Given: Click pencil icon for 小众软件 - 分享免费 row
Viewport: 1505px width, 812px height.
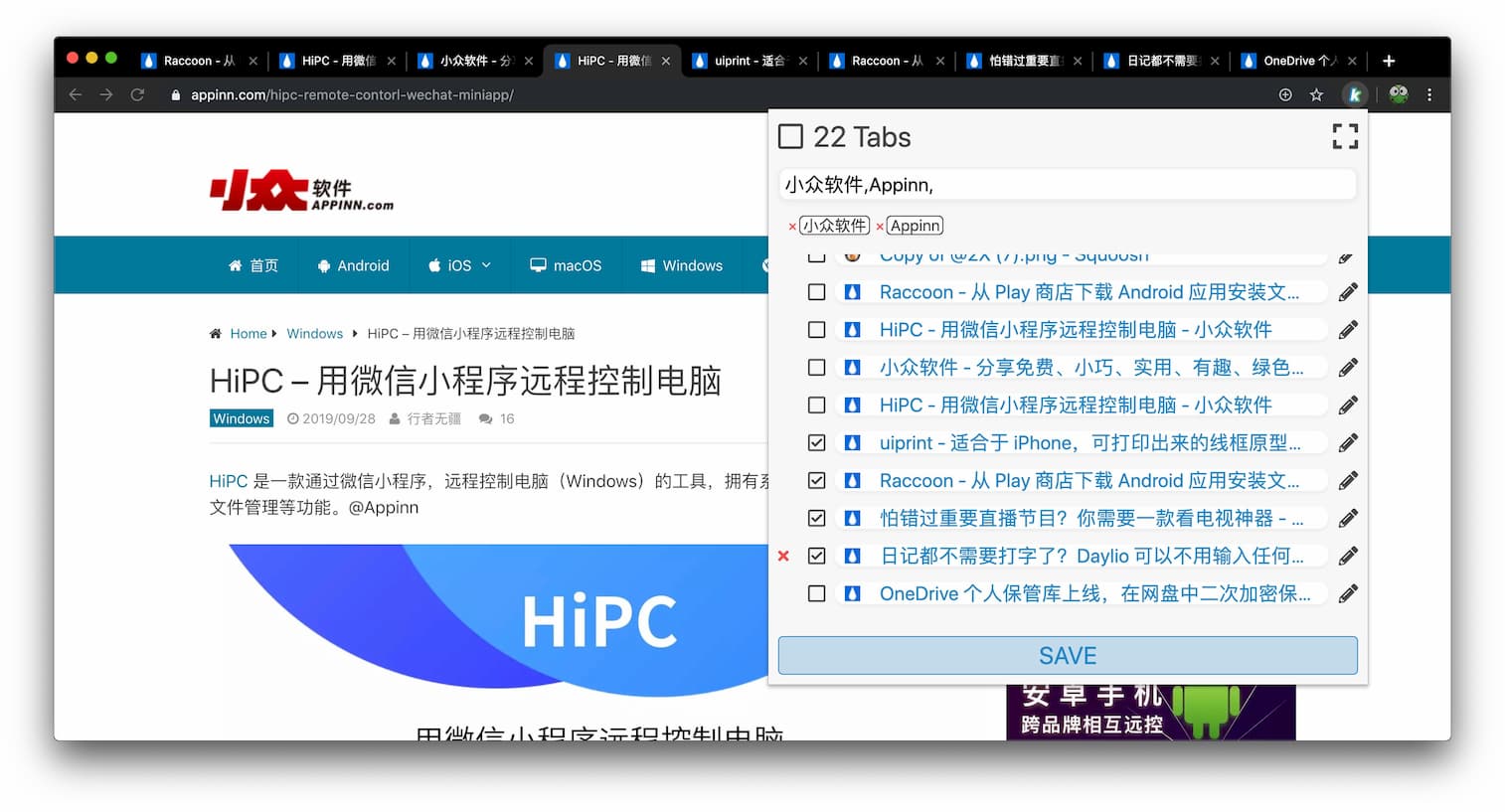Looking at the screenshot, I should coord(1347,367).
